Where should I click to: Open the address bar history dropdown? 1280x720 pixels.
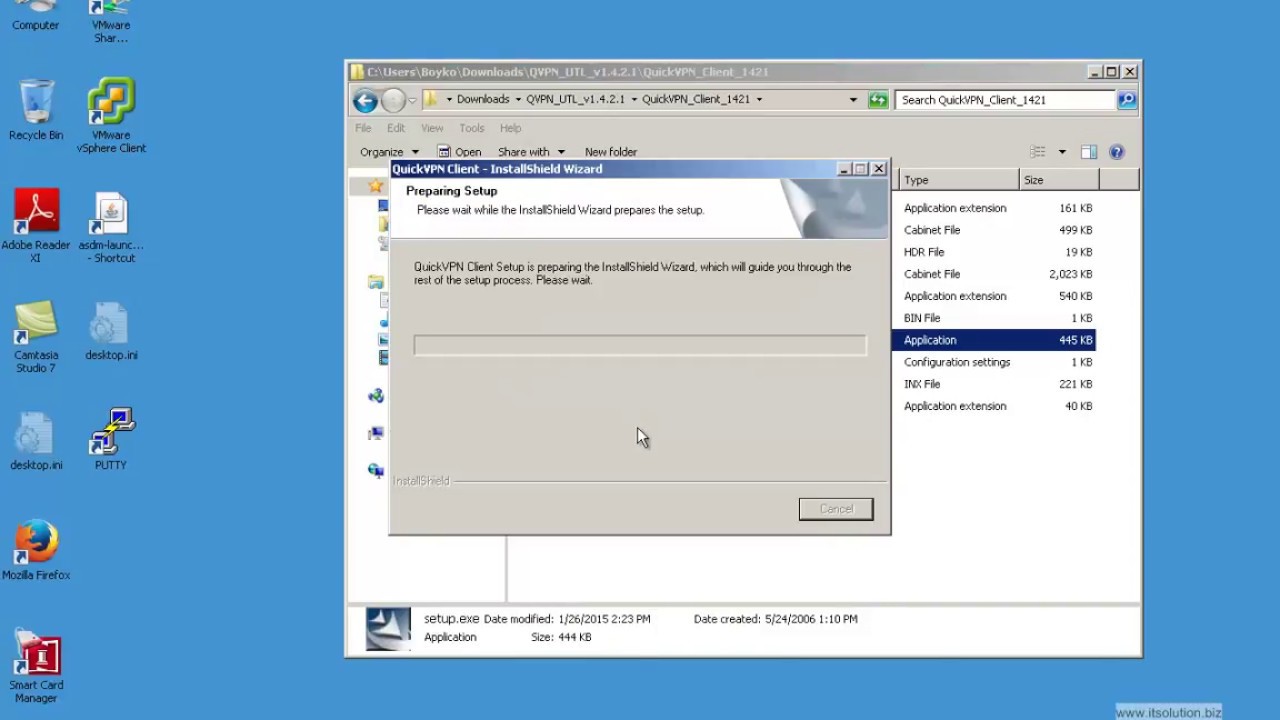click(x=853, y=100)
